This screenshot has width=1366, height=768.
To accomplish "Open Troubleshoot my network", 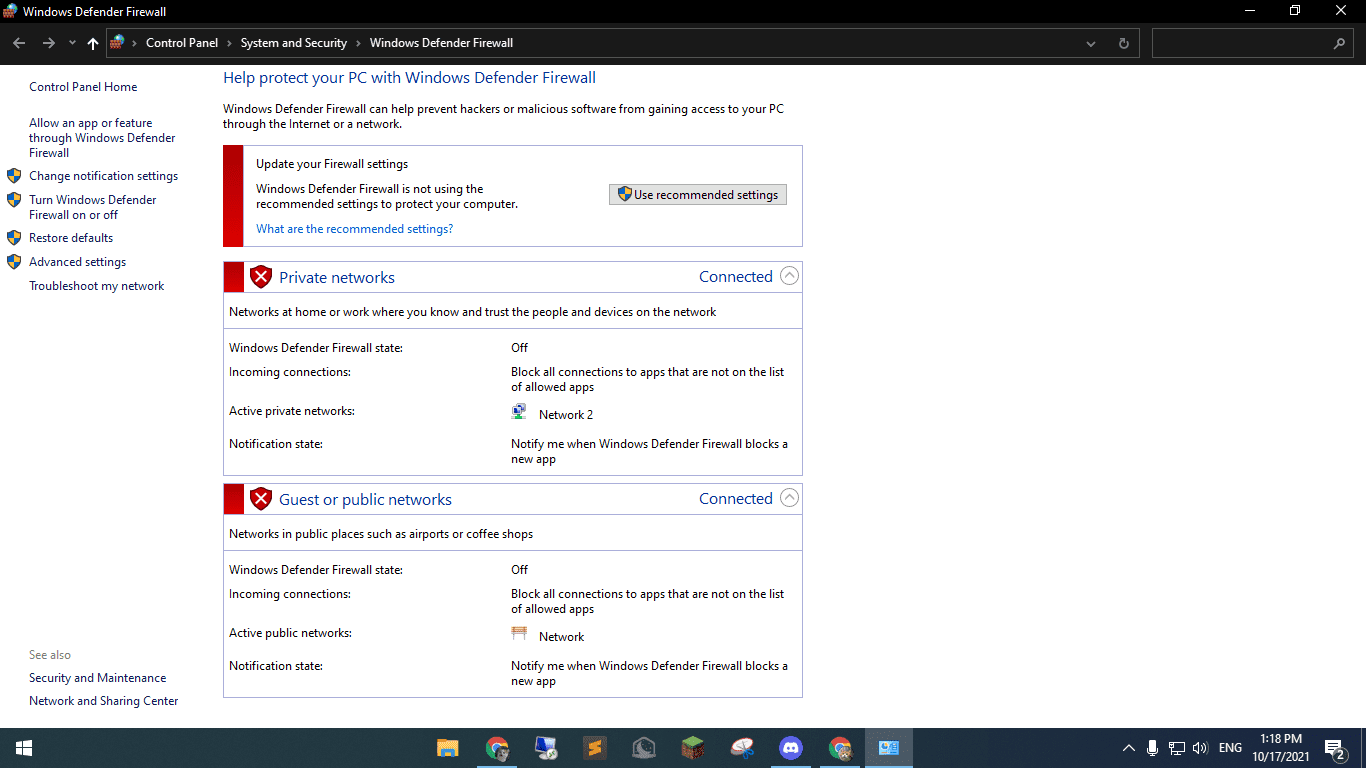I will [x=97, y=286].
